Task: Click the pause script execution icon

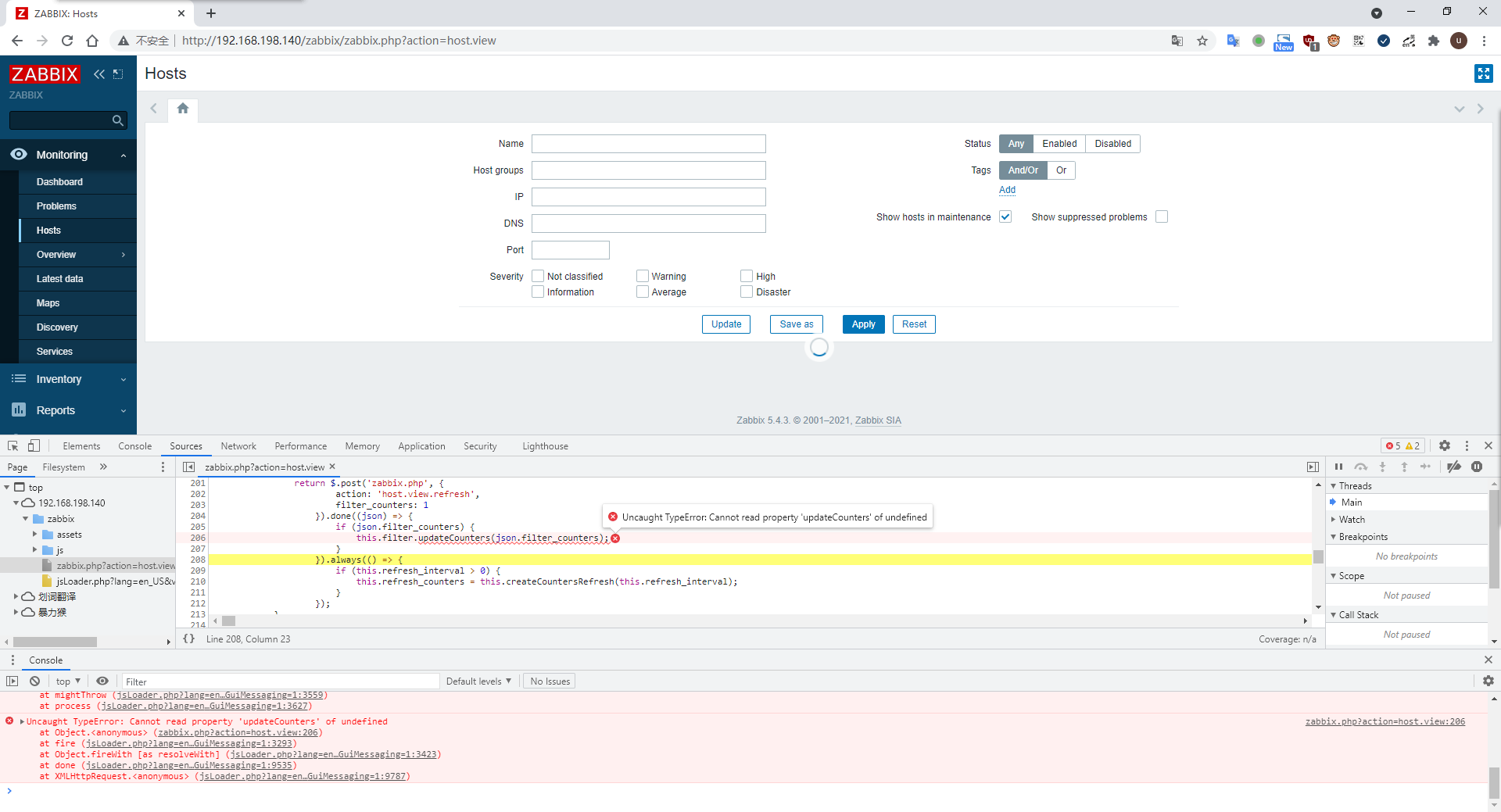Action: (x=1338, y=467)
